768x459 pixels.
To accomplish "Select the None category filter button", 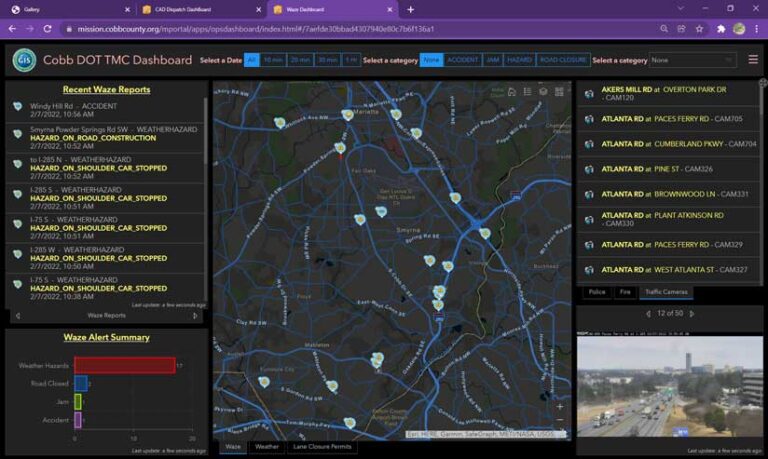I will 432,60.
